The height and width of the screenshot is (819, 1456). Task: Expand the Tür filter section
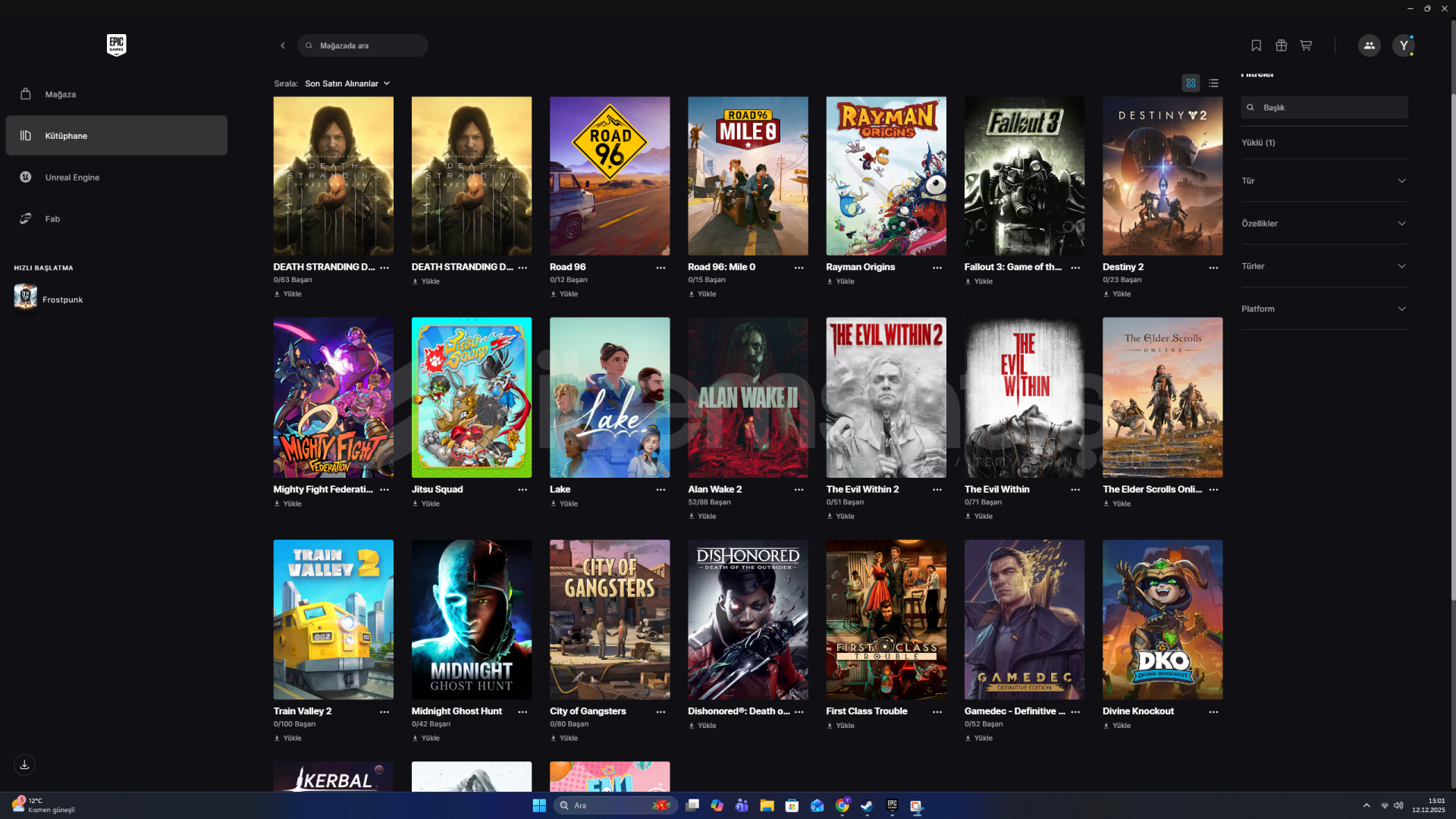click(1324, 180)
